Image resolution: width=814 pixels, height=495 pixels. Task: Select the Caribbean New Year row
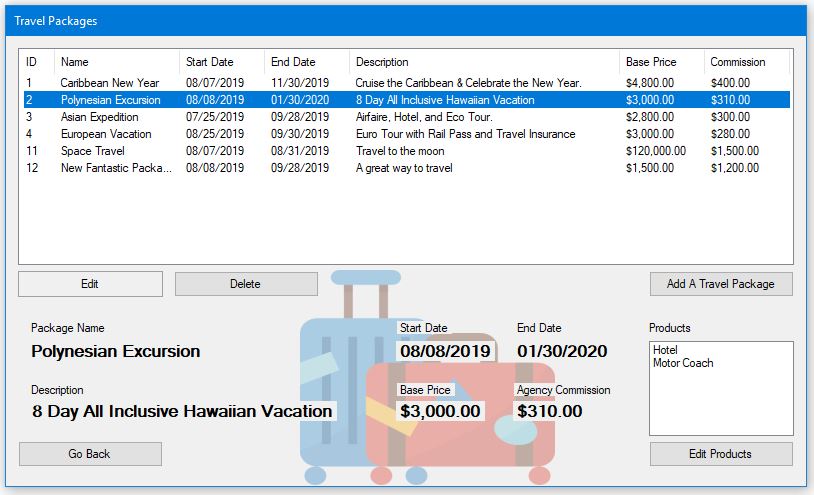click(x=109, y=83)
